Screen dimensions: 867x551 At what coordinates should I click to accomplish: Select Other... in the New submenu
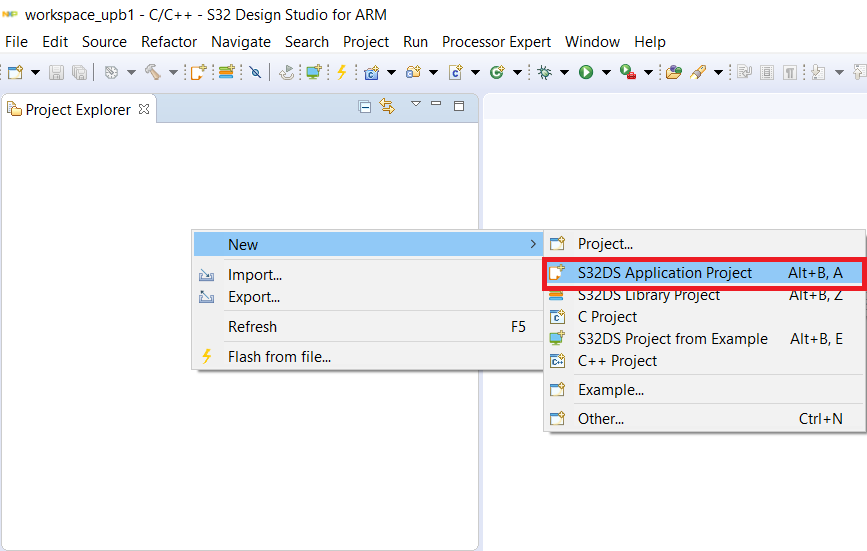click(x=703, y=419)
